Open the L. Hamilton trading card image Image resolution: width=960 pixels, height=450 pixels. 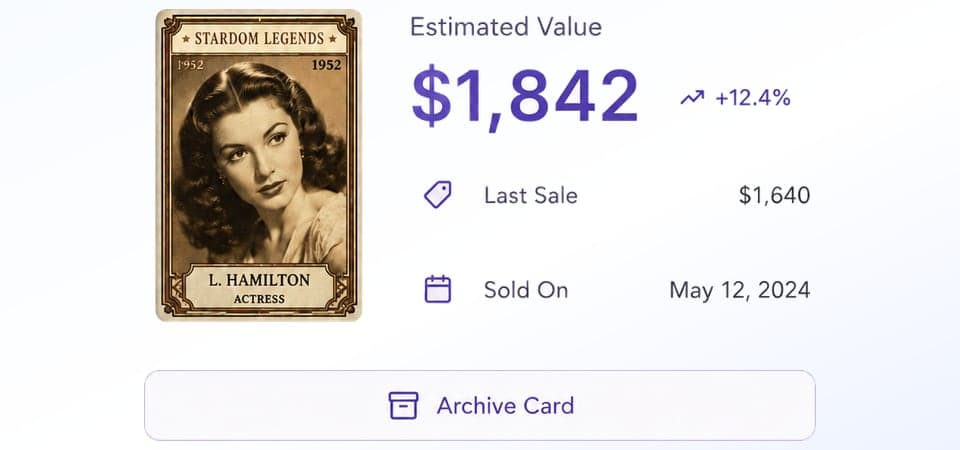pyautogui.click(x=258, y=165)
